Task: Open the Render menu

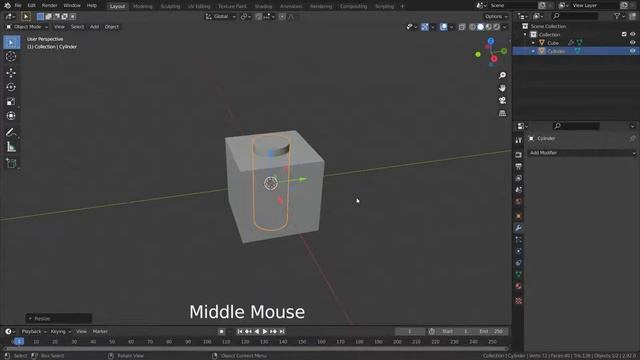Action: 49,6
